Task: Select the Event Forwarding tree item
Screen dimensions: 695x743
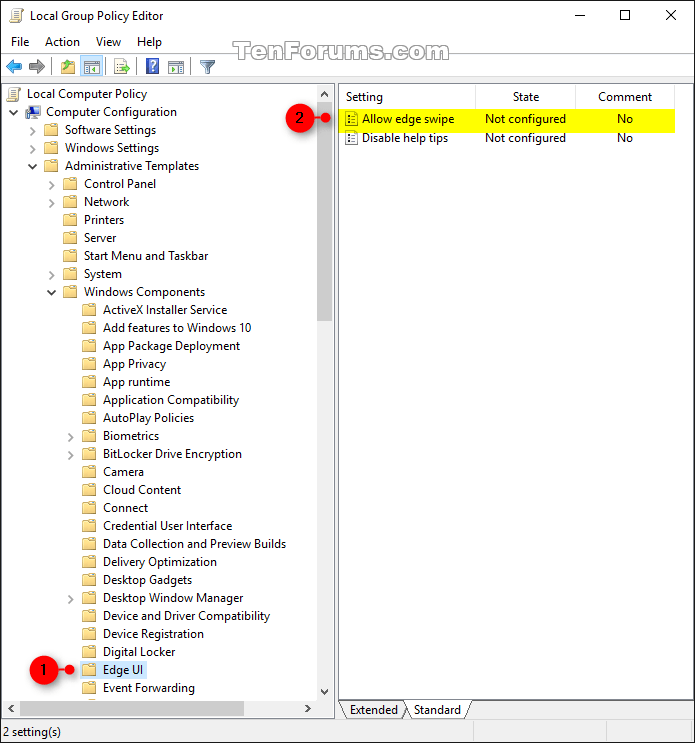Action: pos(149,688)
